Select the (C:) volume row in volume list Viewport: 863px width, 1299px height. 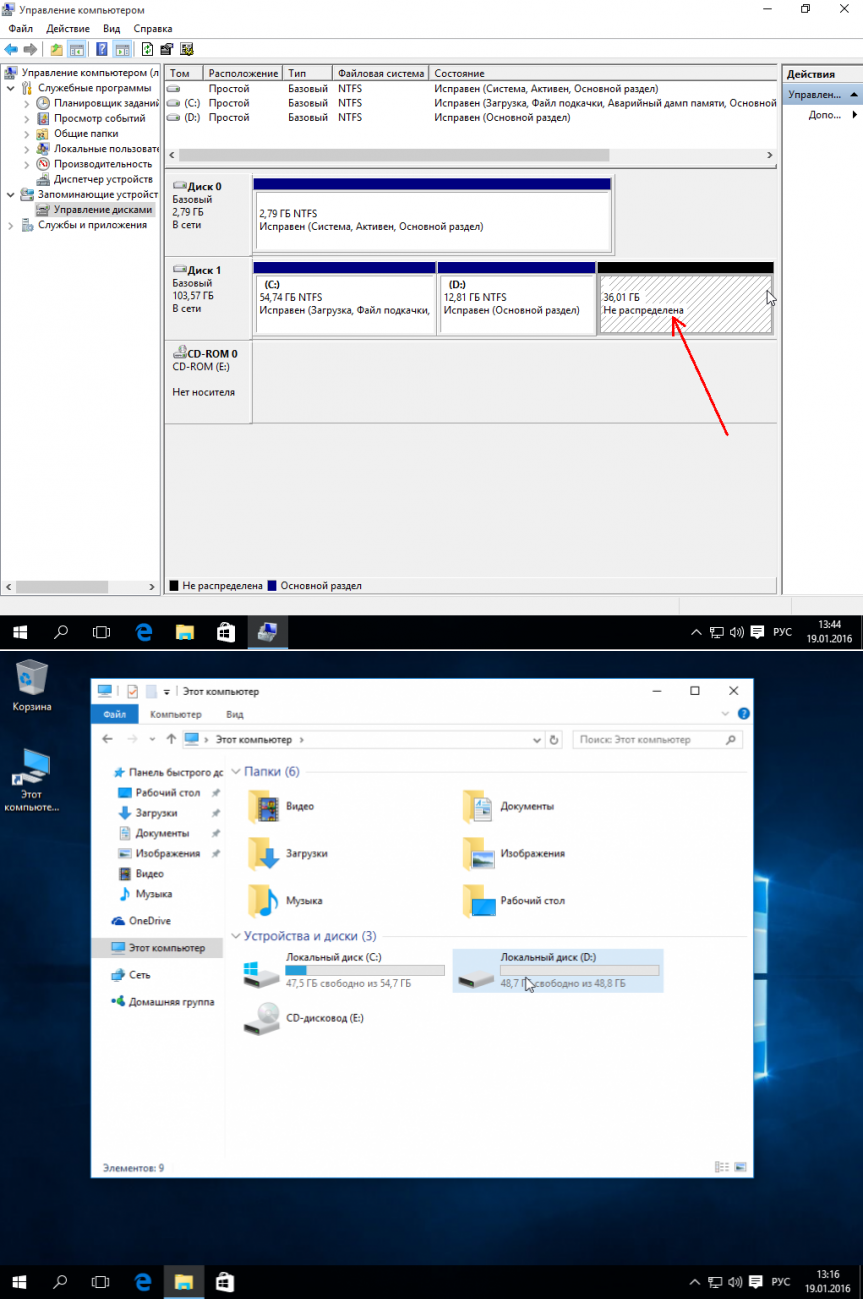pos(472,103)
